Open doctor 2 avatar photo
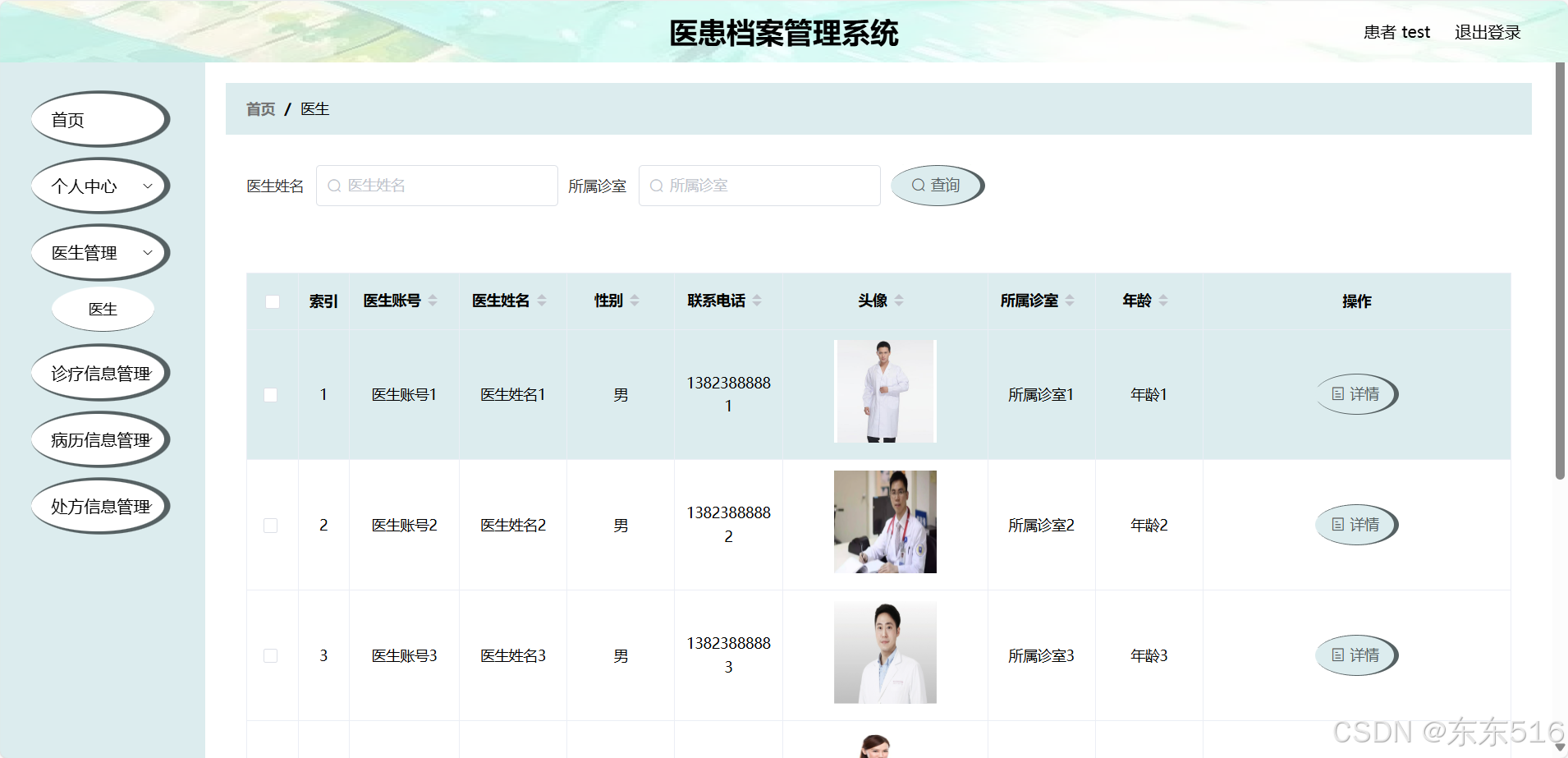The height and width of the screenshot is (758, 1568). click(x=885, y=521)
